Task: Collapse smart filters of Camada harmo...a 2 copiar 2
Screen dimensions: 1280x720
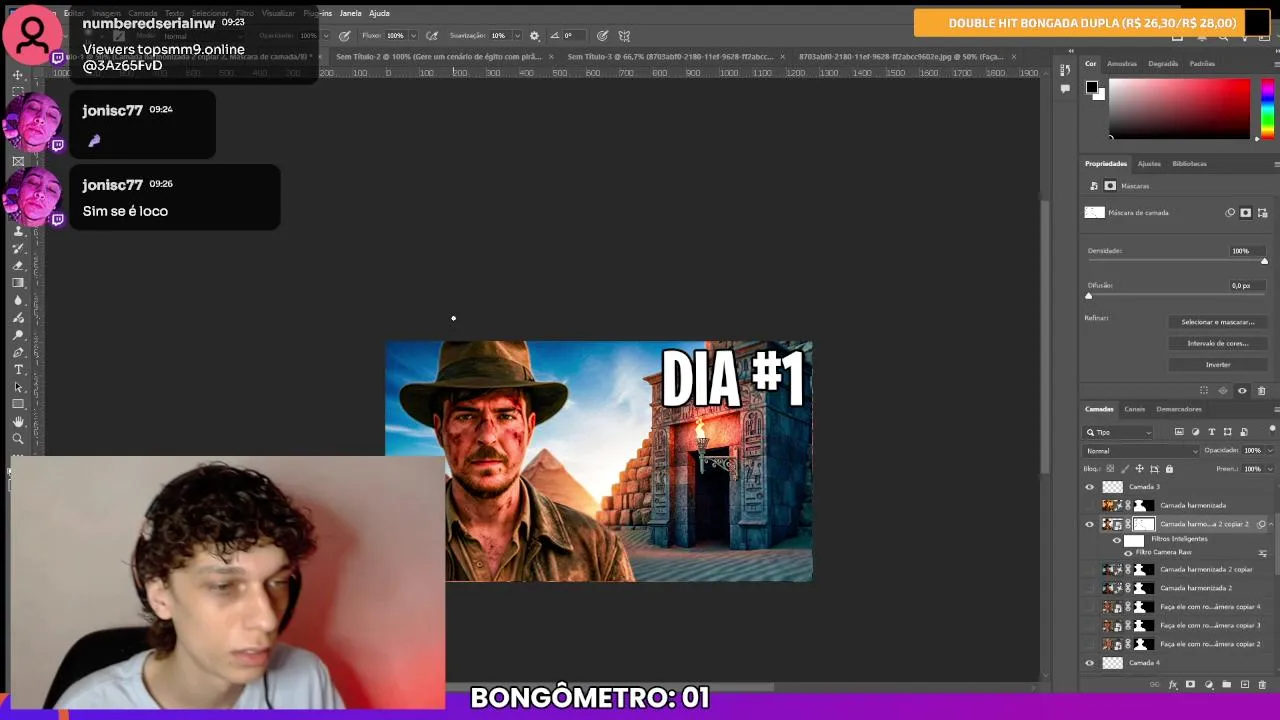Action: (x=1271, y=524)
